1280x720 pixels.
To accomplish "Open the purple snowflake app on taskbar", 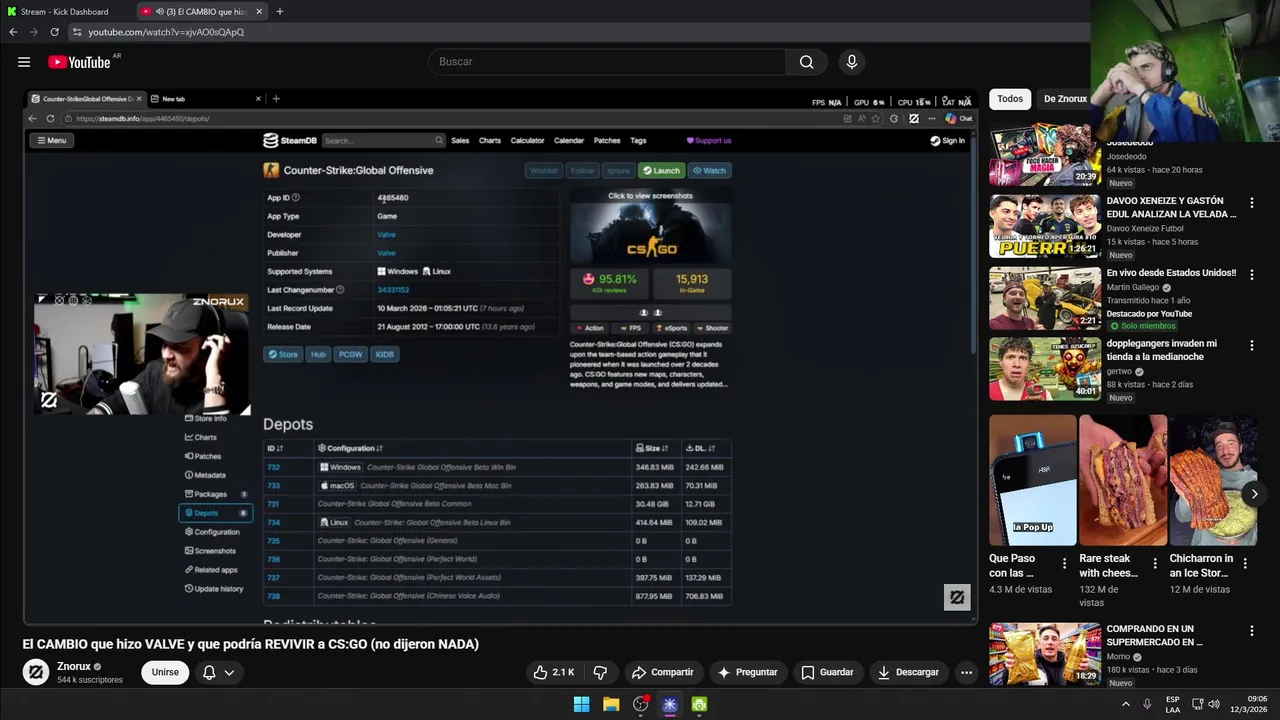I will point(670,704).
